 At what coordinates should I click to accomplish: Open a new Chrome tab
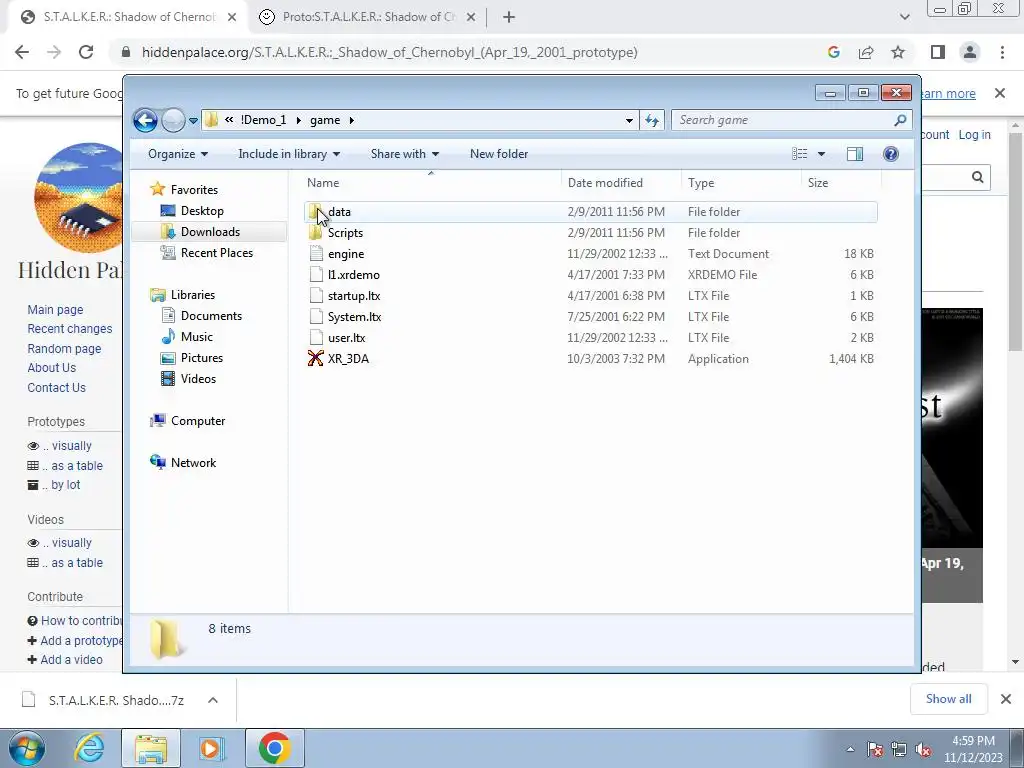(x=509, y=17)
